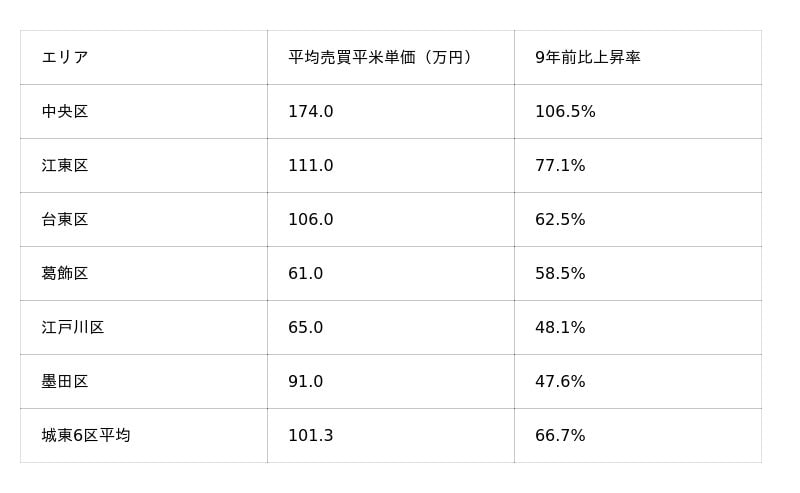Select the 江東区 area cell
800x493 pixels.
[65, 166]
